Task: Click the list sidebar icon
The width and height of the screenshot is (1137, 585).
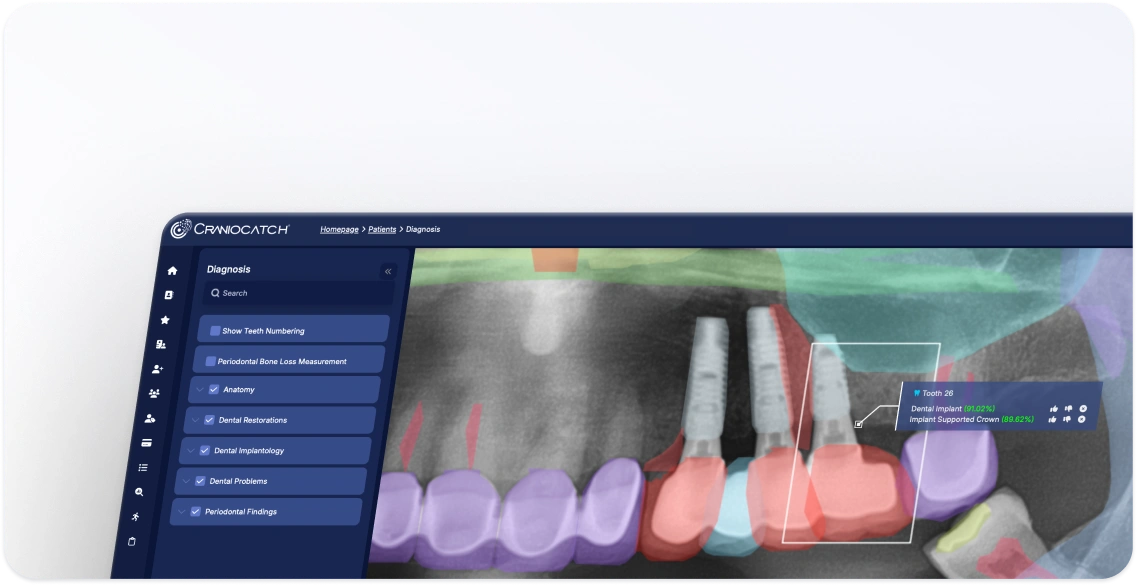Action: click(143, 468)
